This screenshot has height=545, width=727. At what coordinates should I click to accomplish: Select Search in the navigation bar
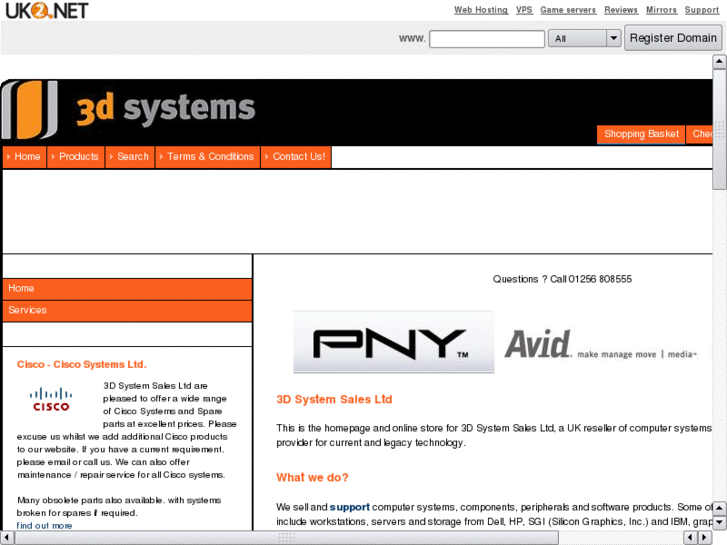(130, 157)
